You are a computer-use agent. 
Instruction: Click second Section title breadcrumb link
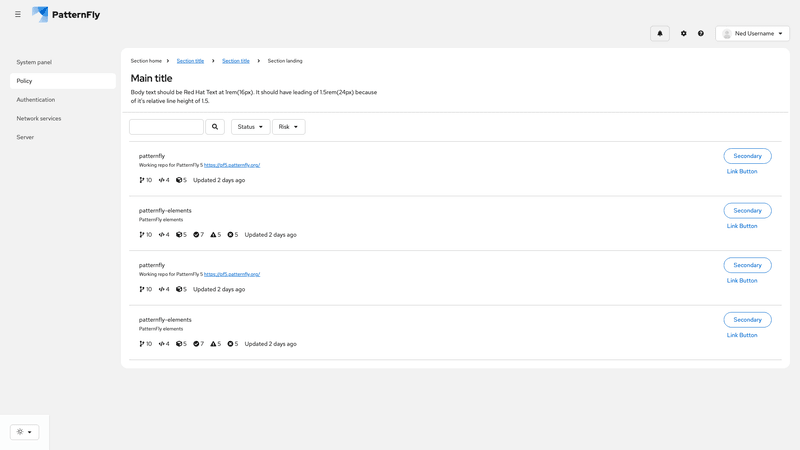[236, 61]
